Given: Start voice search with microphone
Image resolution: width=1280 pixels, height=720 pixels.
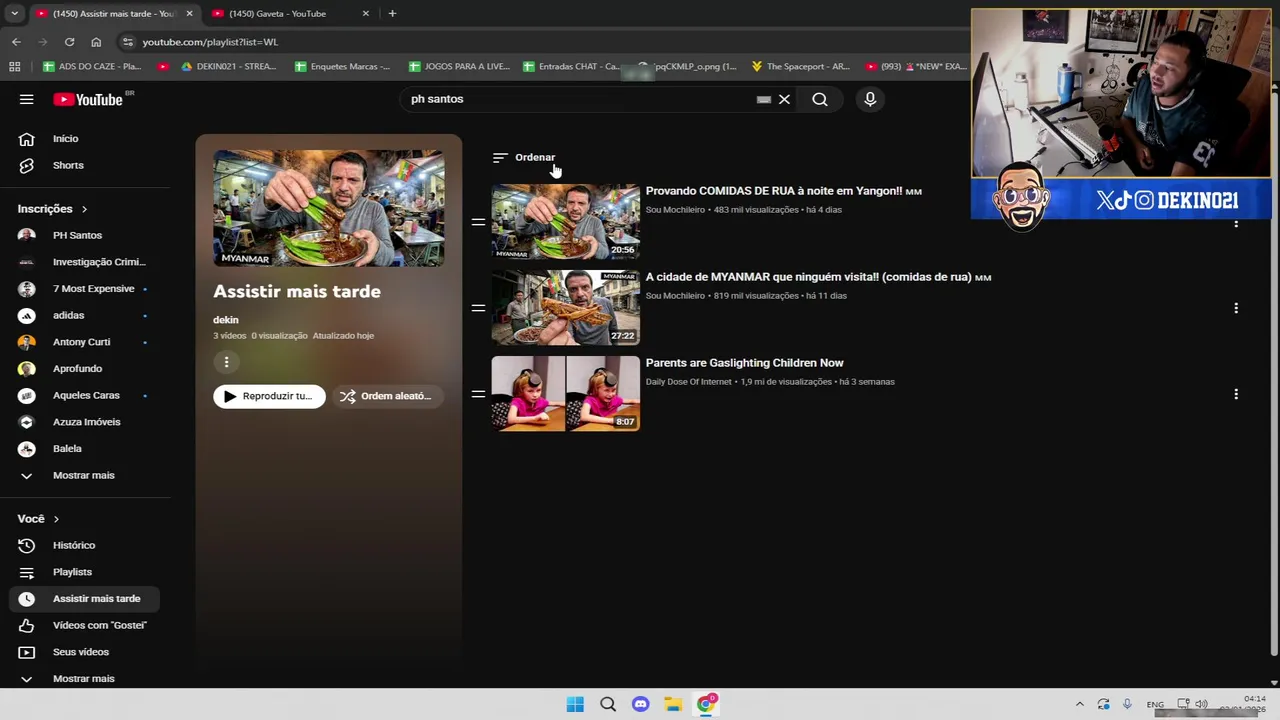Looking at the screenshot, I should coord(870,99).
